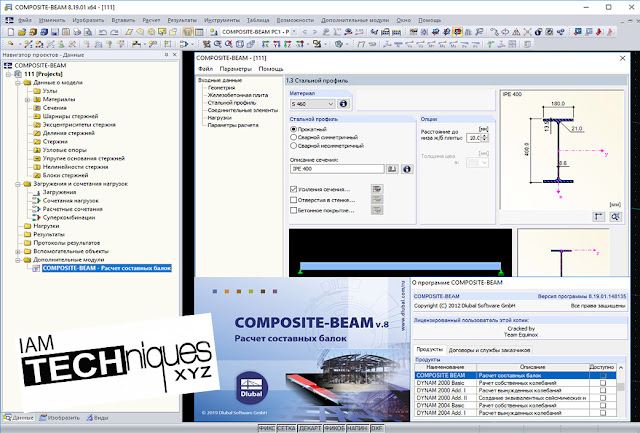This screenshot has width=640, height=433.
Task: Open the Файл menu in main window
Action: click(x=24, y=20)
